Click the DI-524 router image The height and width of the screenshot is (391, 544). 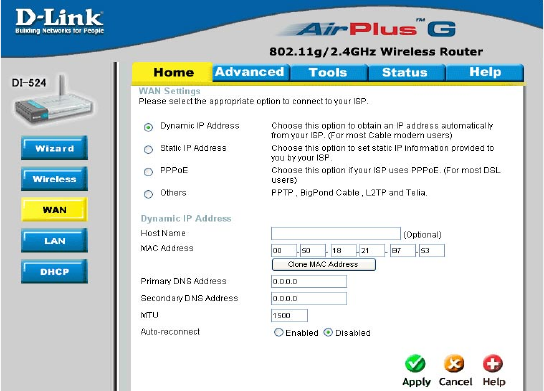tap(54, 102)
